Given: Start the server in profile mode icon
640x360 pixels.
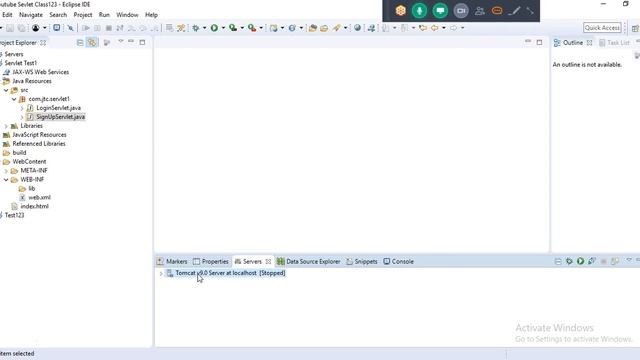Looking at the screenshot, I should pyautogui.click(x=591, y=261).
